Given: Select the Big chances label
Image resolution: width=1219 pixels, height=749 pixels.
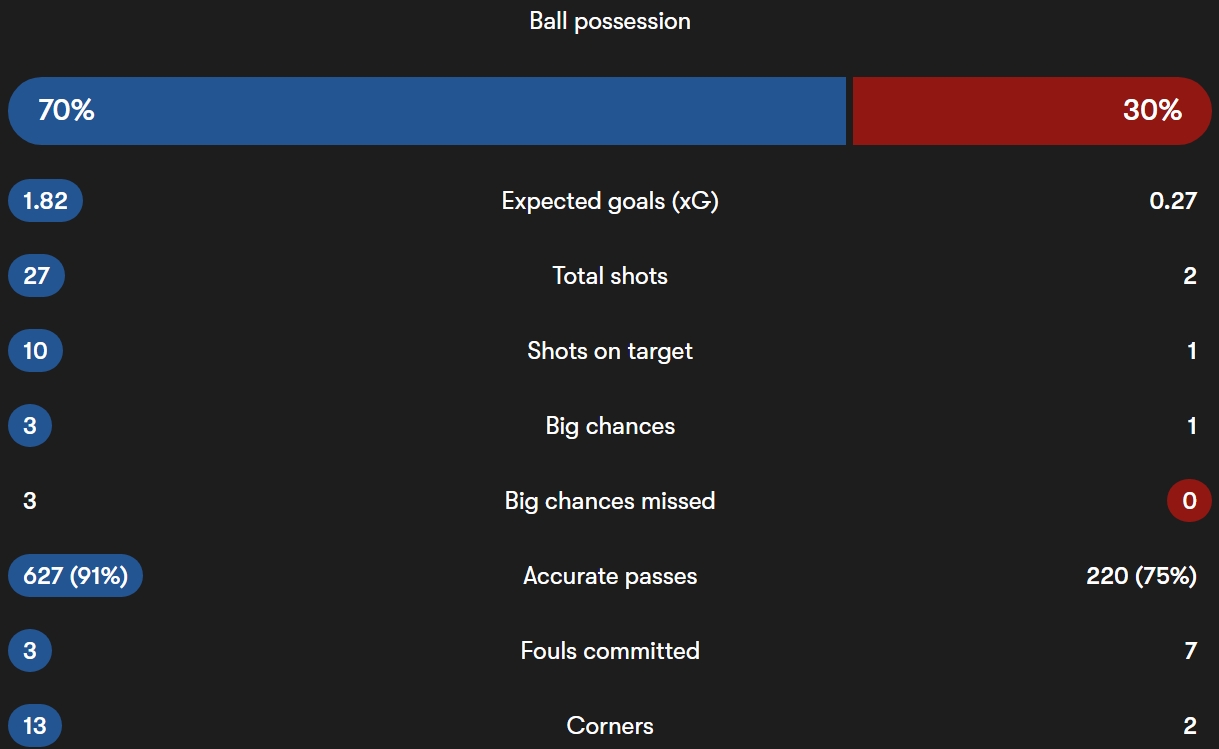Looking at the screenshot, I should click(x=610, y=426).
